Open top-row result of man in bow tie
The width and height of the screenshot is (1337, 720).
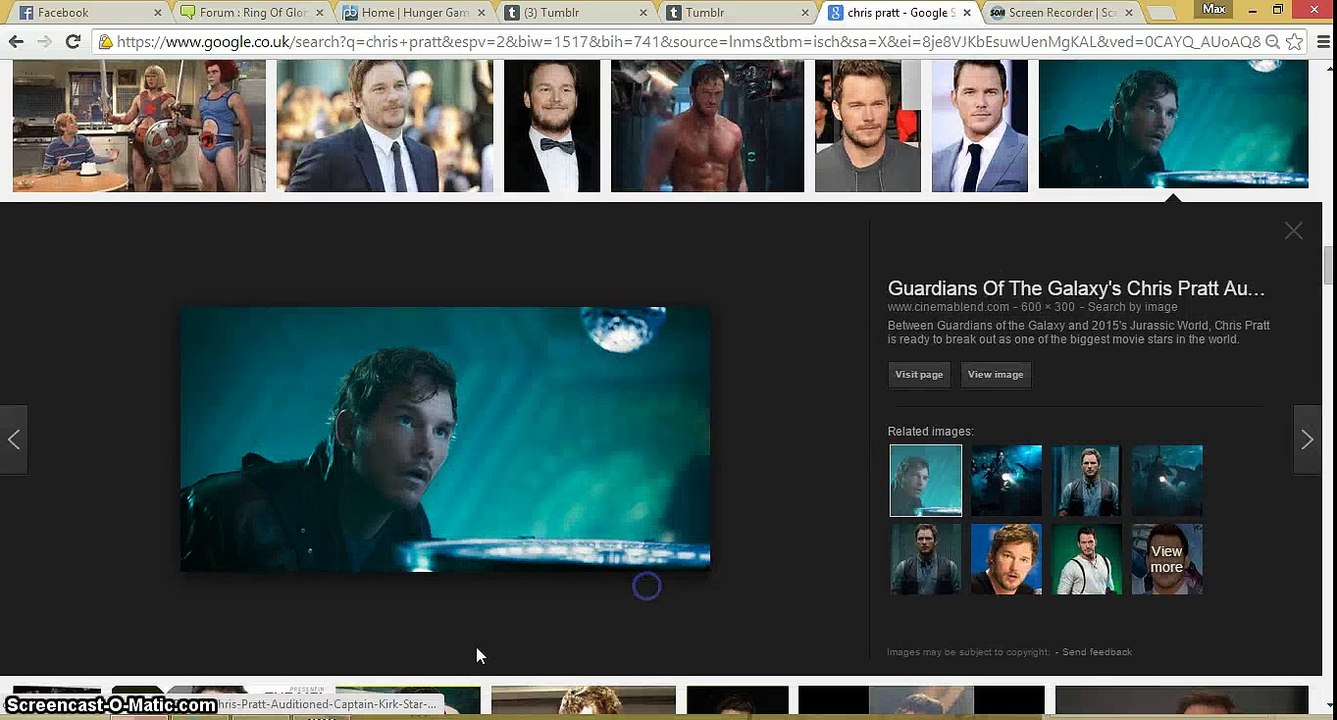552,126
